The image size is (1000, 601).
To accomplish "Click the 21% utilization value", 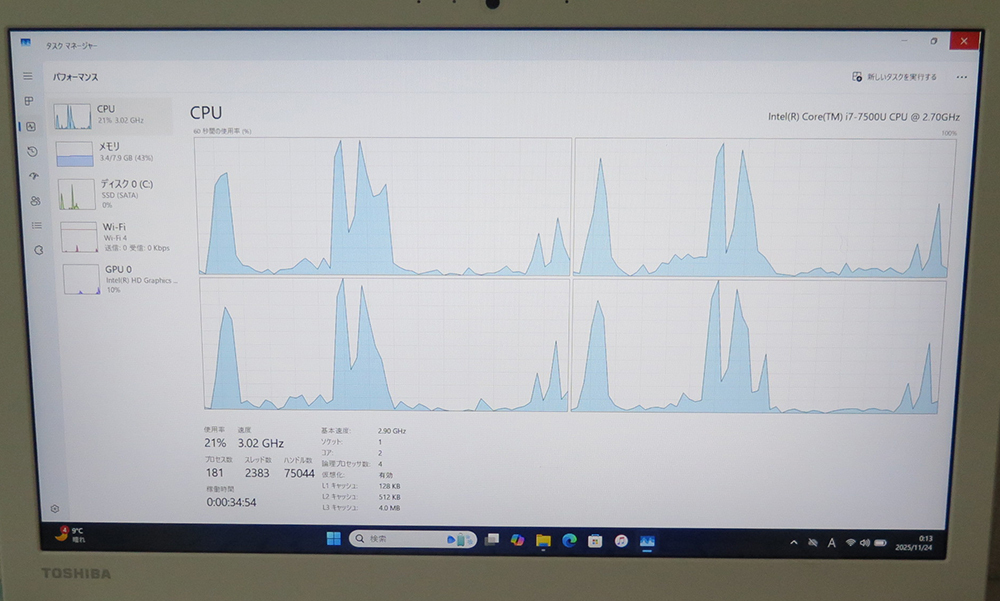I will coord(215,443).
